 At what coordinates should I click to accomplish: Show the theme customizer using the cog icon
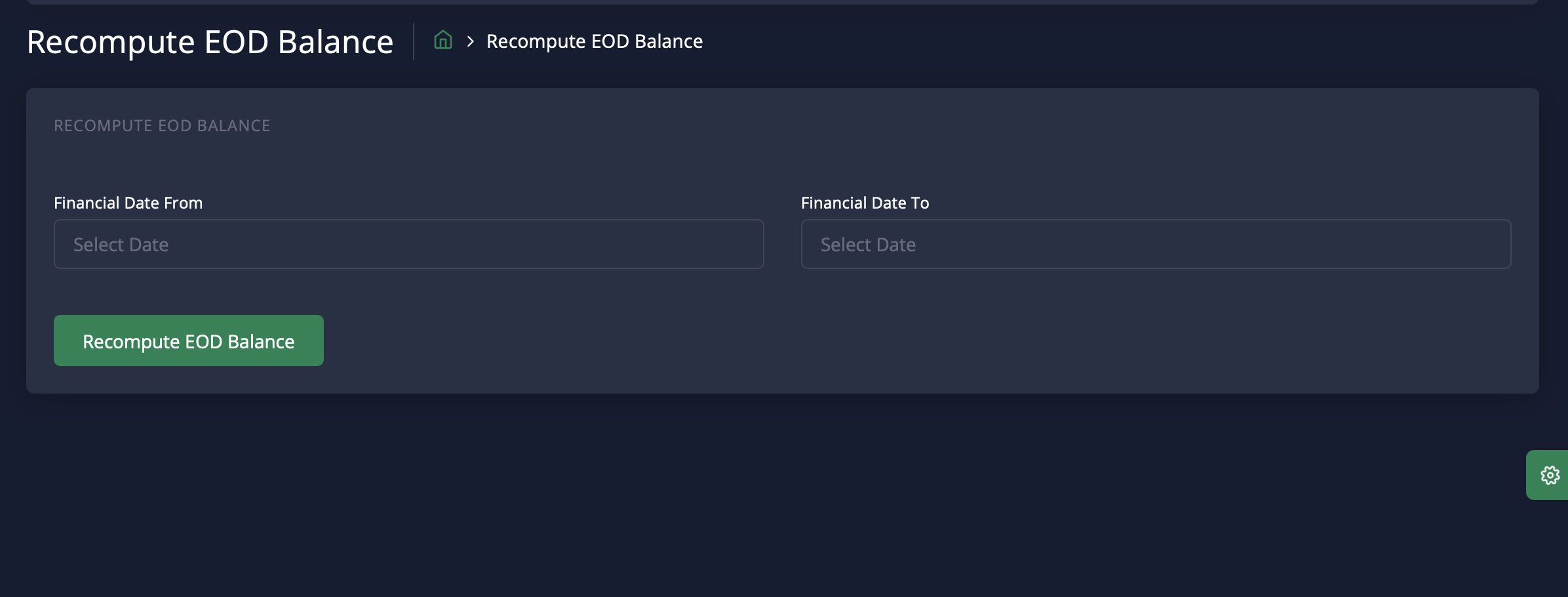[1550, 475]
